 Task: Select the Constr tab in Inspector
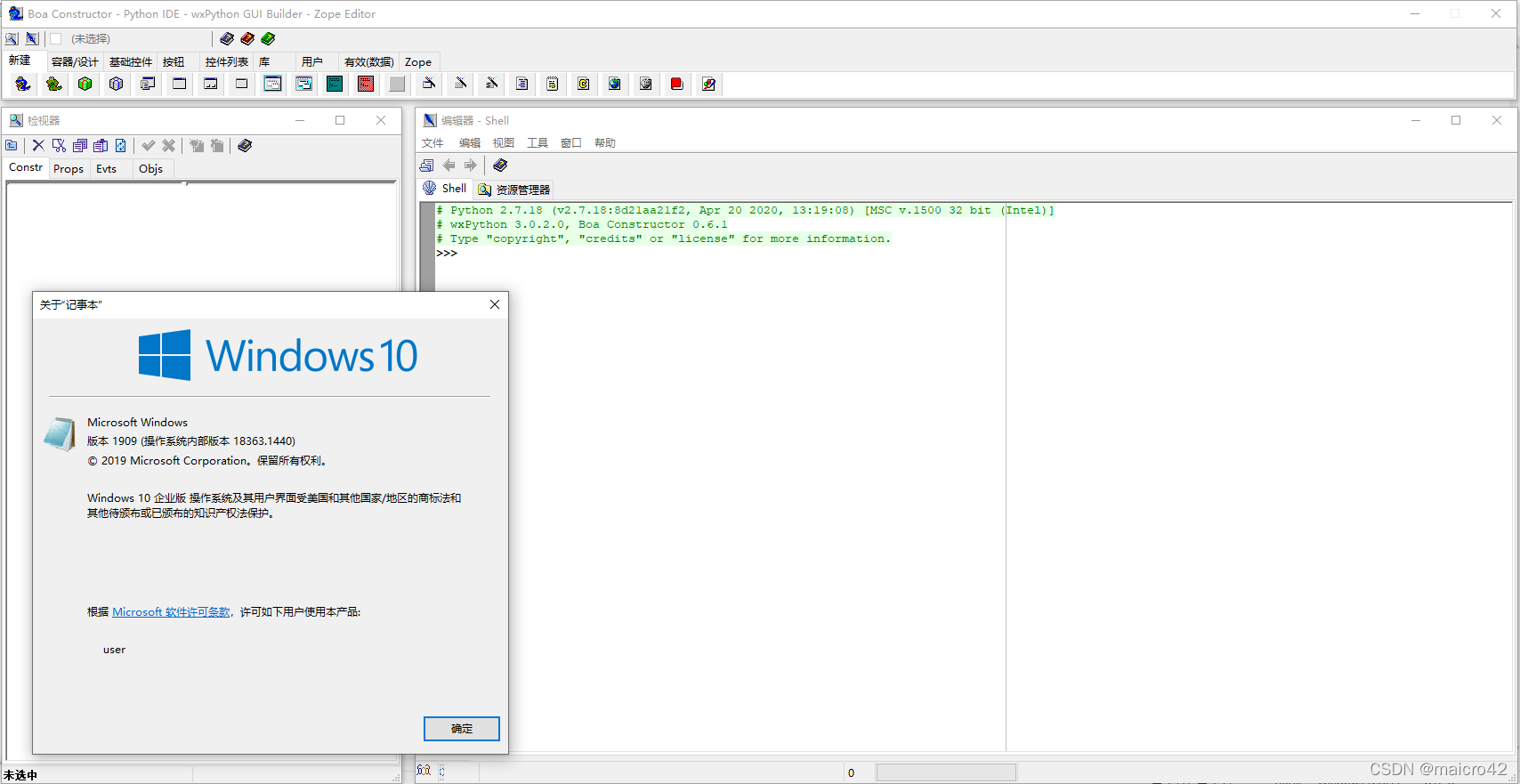(26, 167)
